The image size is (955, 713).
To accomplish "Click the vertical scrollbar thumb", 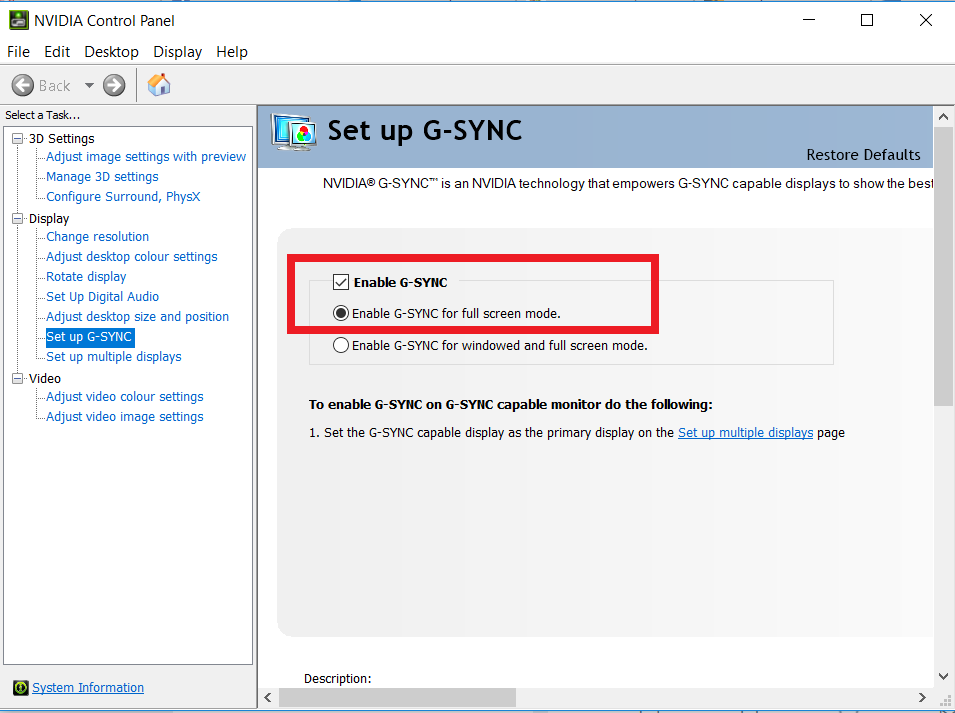I will 943,267.
